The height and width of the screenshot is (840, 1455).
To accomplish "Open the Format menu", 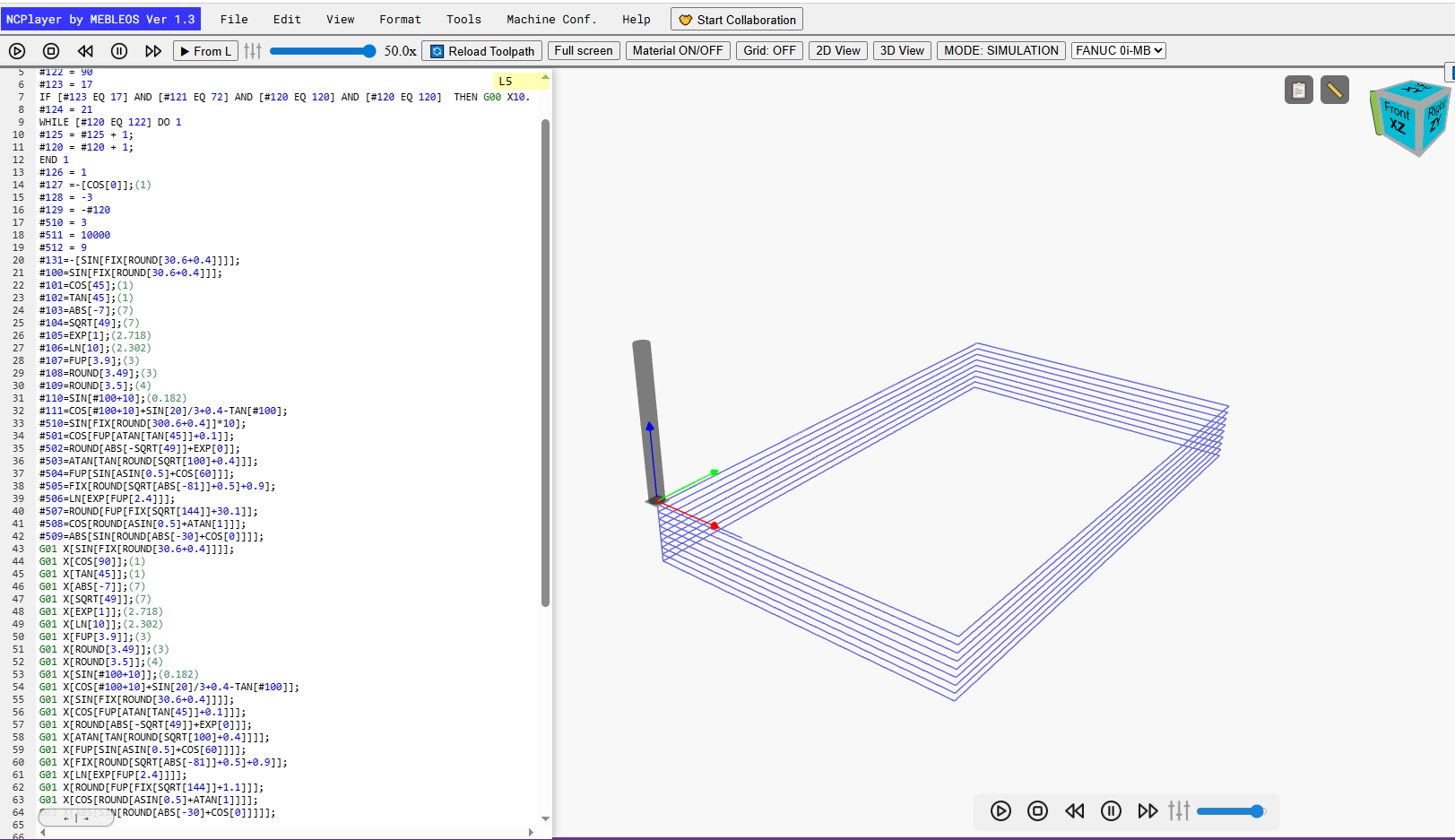I will pyautogui.click(x=400, y=19).
